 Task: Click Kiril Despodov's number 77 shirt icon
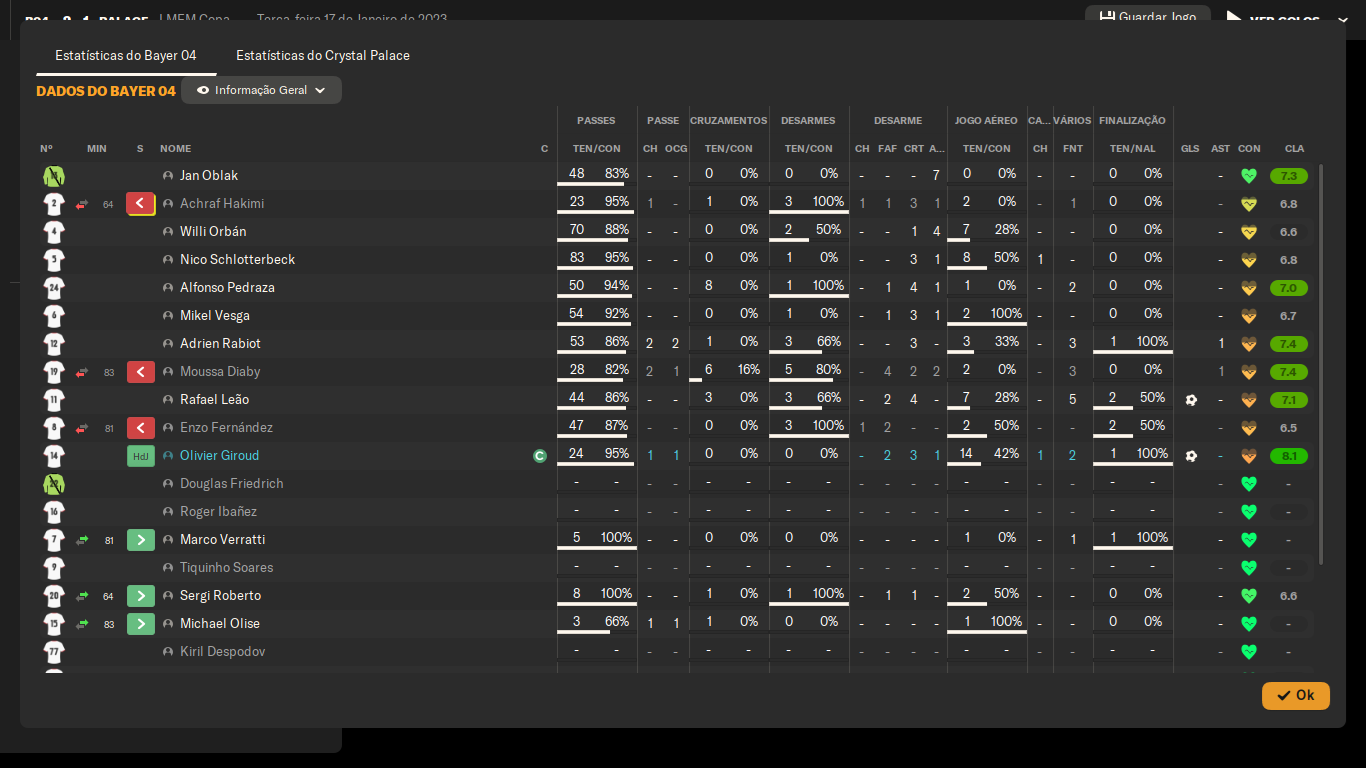tap(54, 652)
